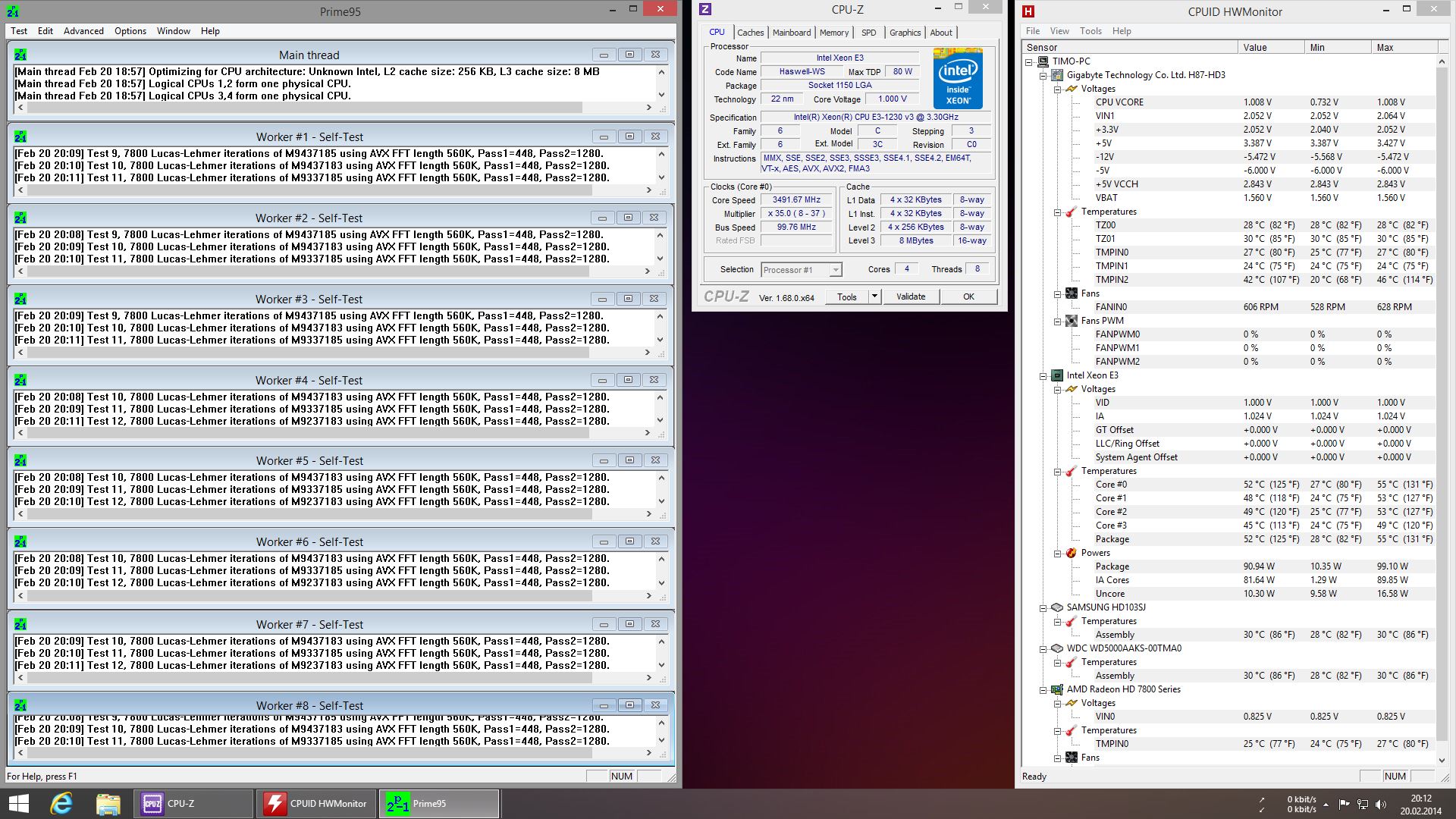This screenshot has width=1456, height=819.
Task: Open the Processor #1 selection dropdown
Action: [x=835, y=270]
